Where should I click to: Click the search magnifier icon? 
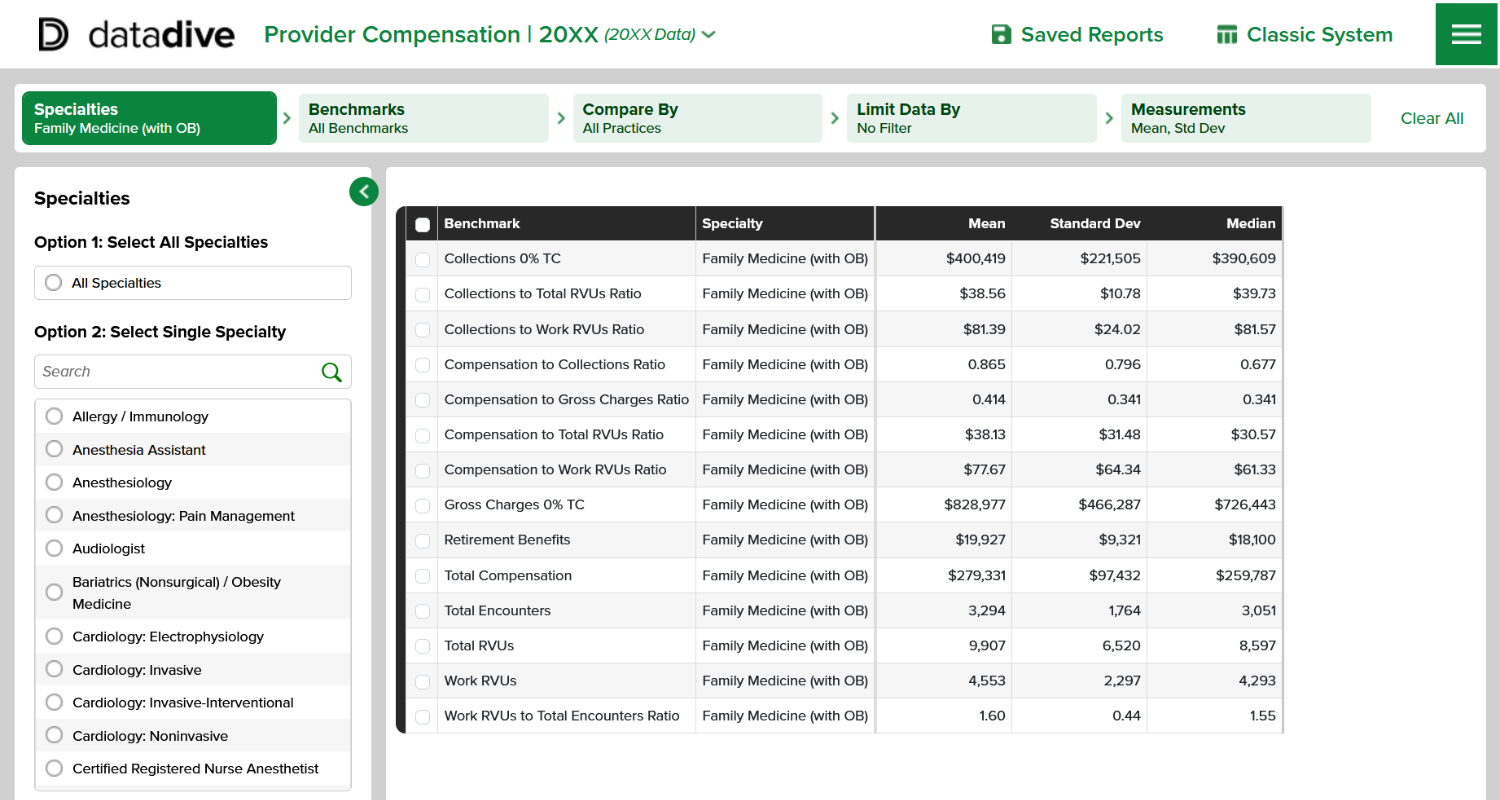[x=331, y=372]
